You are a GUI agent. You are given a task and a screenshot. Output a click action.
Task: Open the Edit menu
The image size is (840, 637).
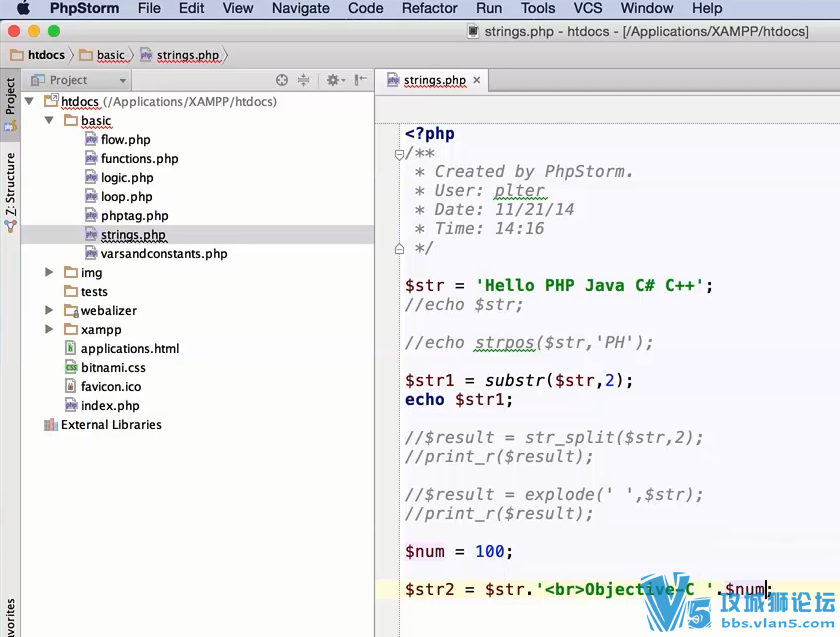(x=191, y=8)
